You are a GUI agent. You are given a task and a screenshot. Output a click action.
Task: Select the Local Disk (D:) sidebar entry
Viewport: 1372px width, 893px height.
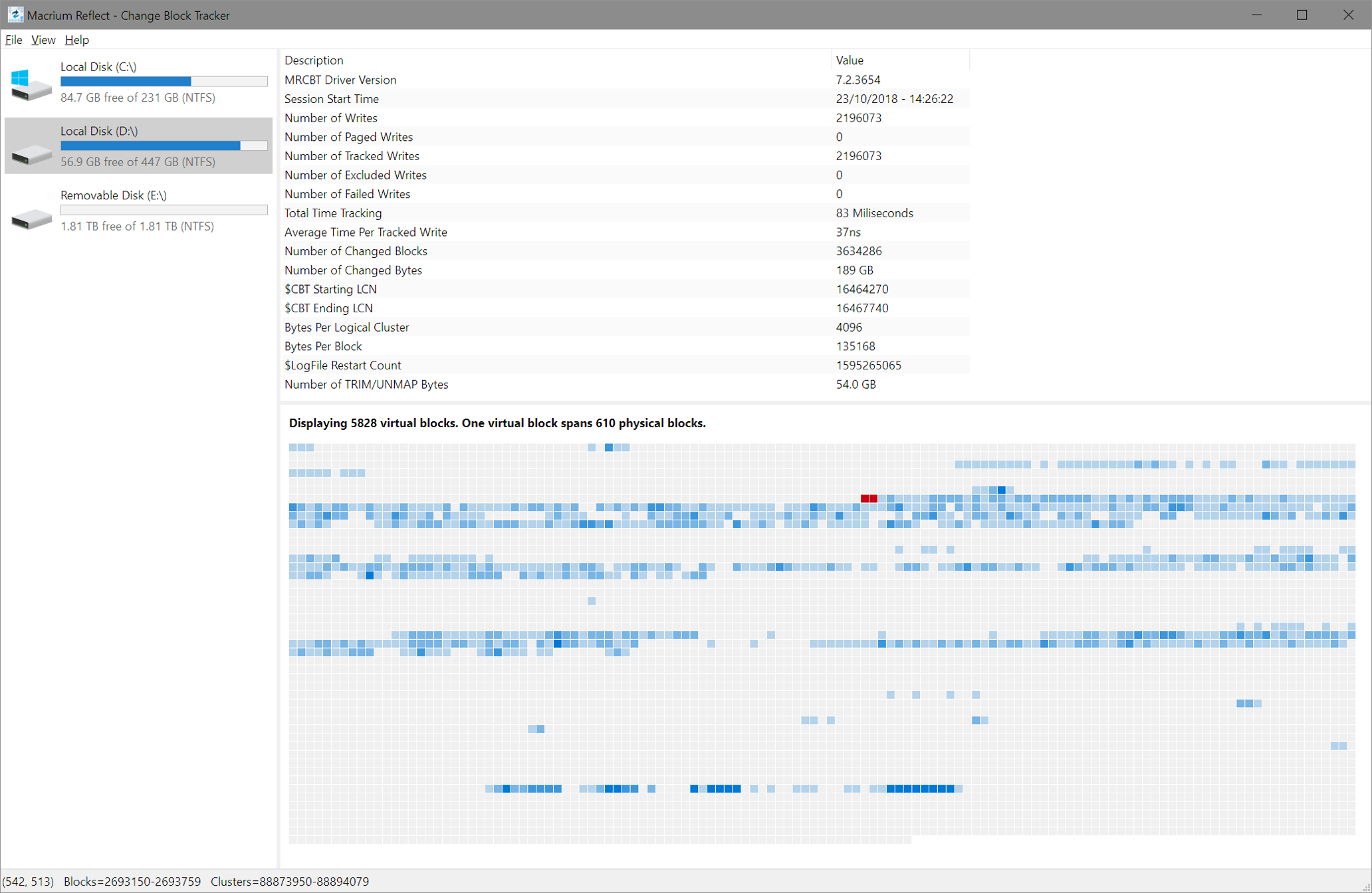(x=133, y=146)
